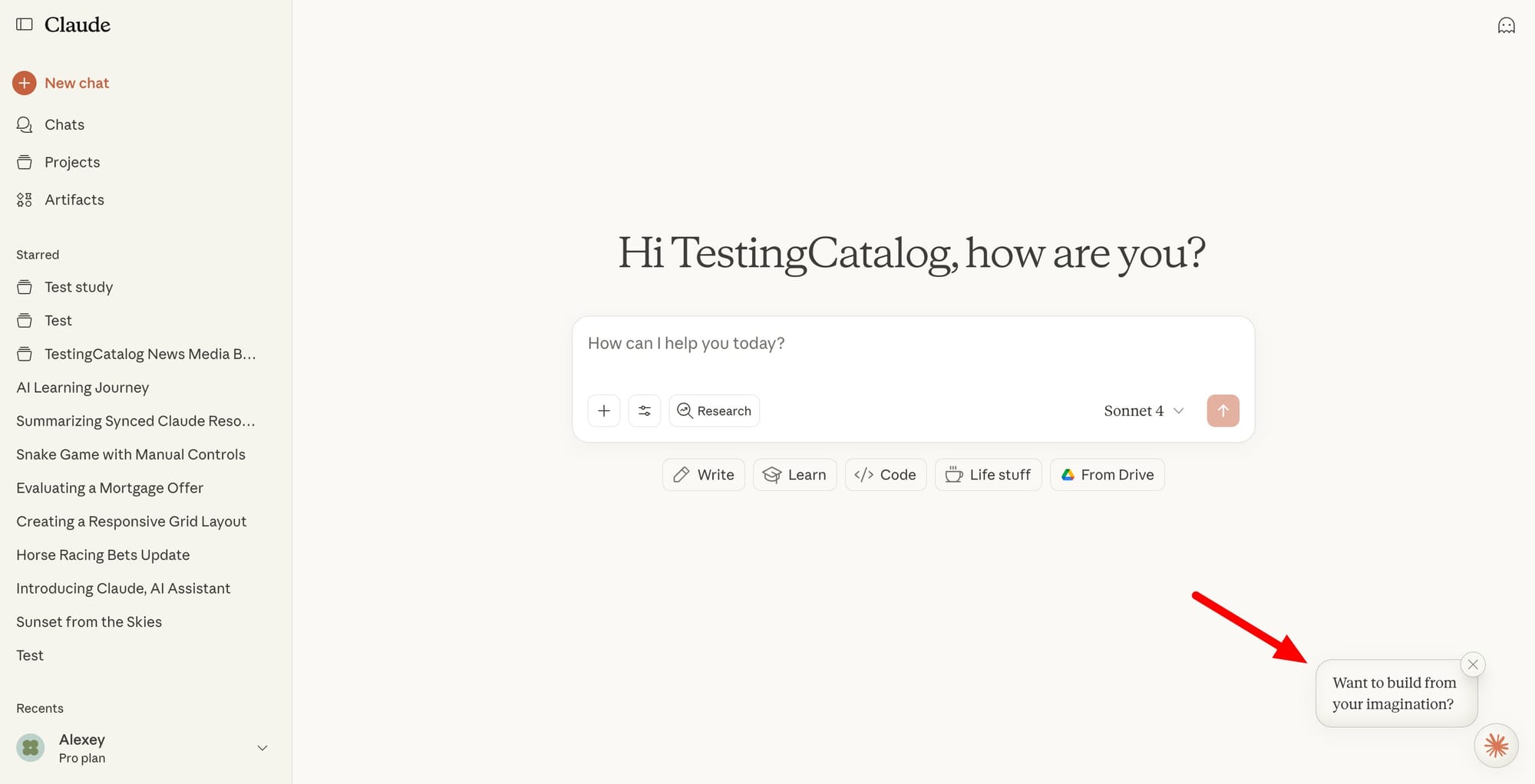Select the From Drive suggestion chip
Screen dimensions: 1535x784
coord(1107,475)
